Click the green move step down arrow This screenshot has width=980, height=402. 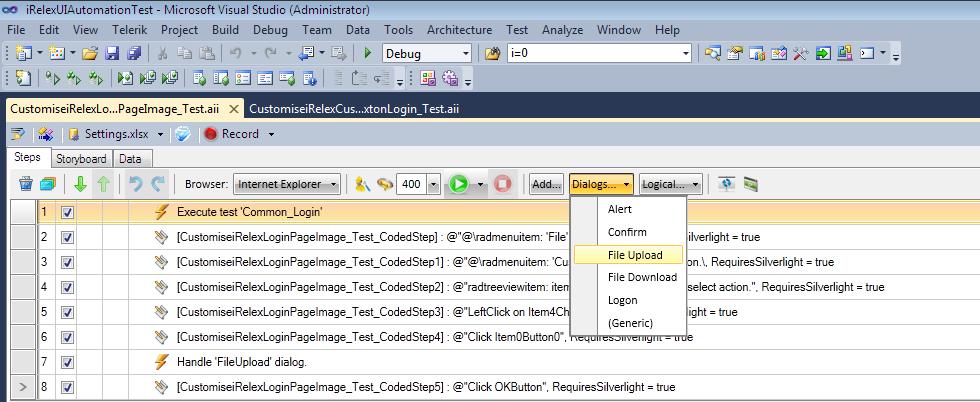[x=80, y=184]
